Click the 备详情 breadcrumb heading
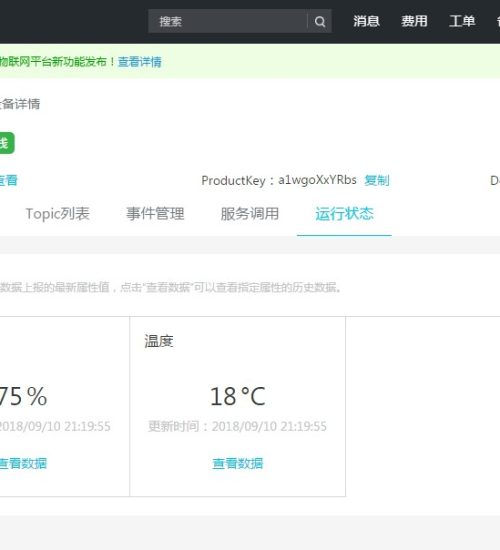The width and height of the screenshot is (500, 550). pyautogui.click(x=20, y=104)
